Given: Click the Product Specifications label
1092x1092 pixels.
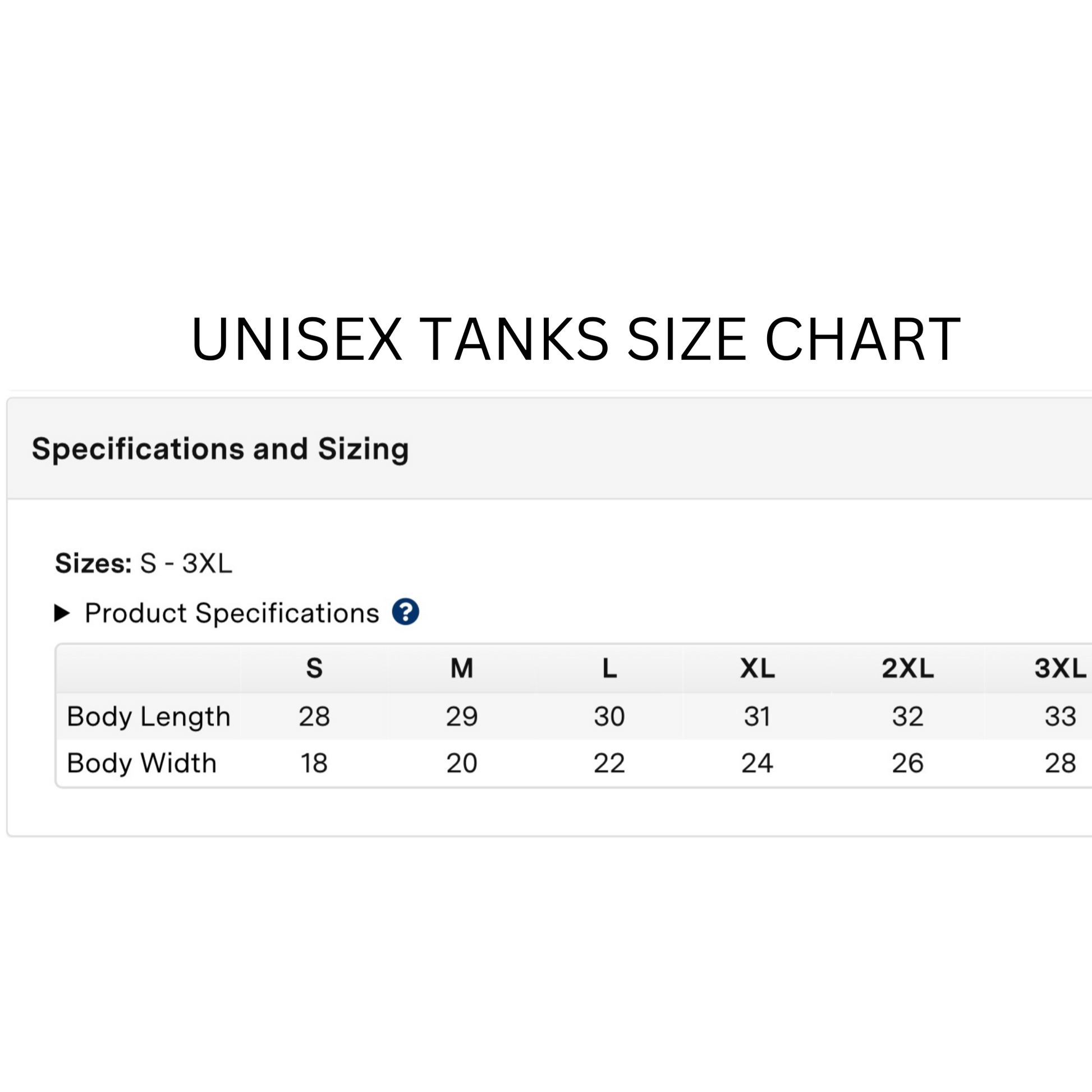Looking at the screenshot, I should 232,613.
